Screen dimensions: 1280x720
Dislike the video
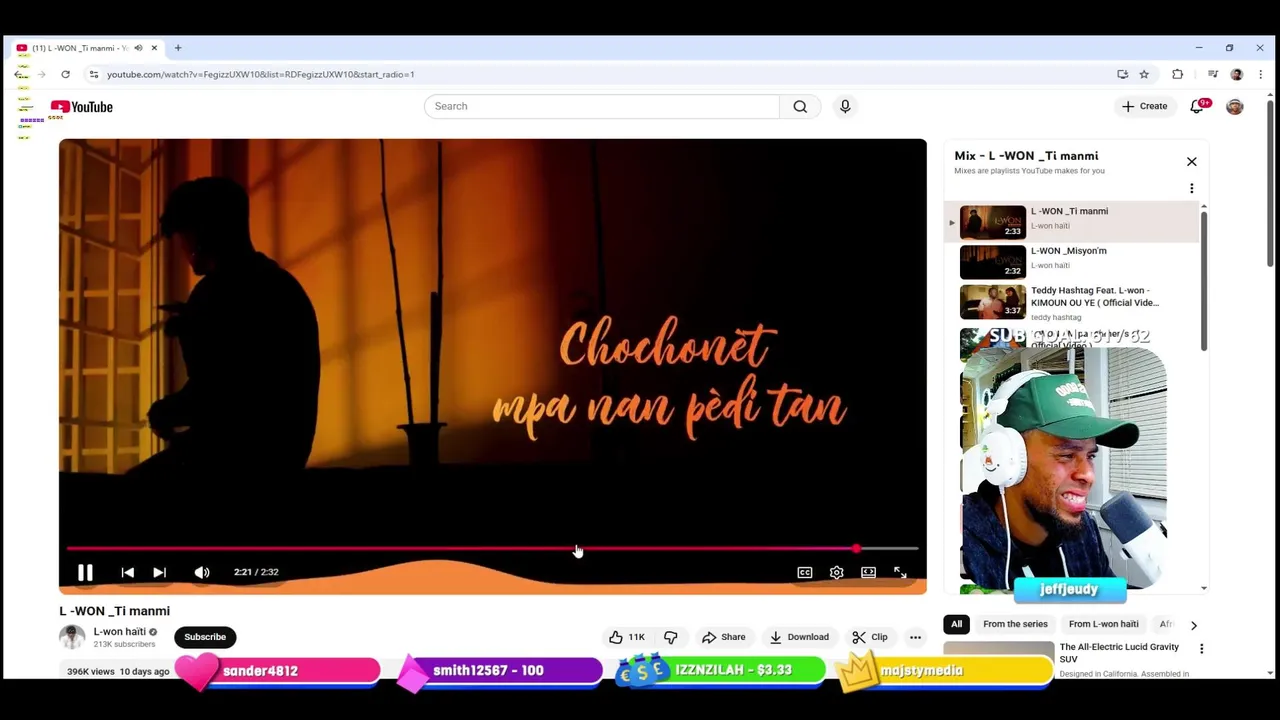[671, 637]
